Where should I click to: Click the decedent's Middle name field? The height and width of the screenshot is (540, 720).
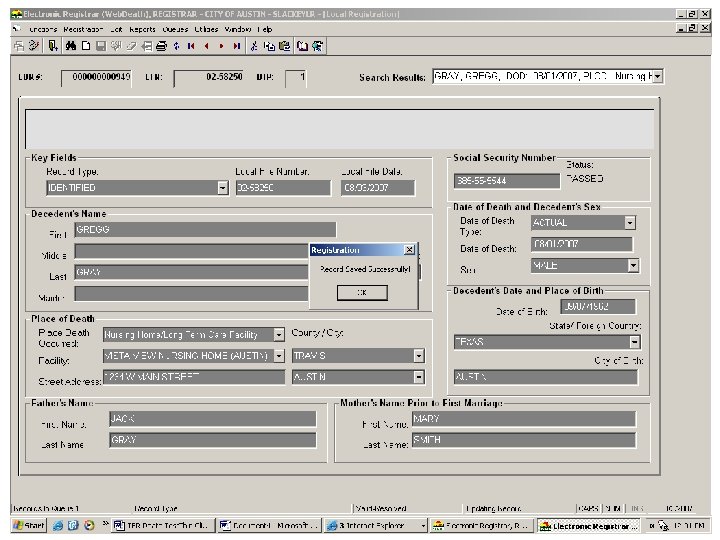[192, 251]
